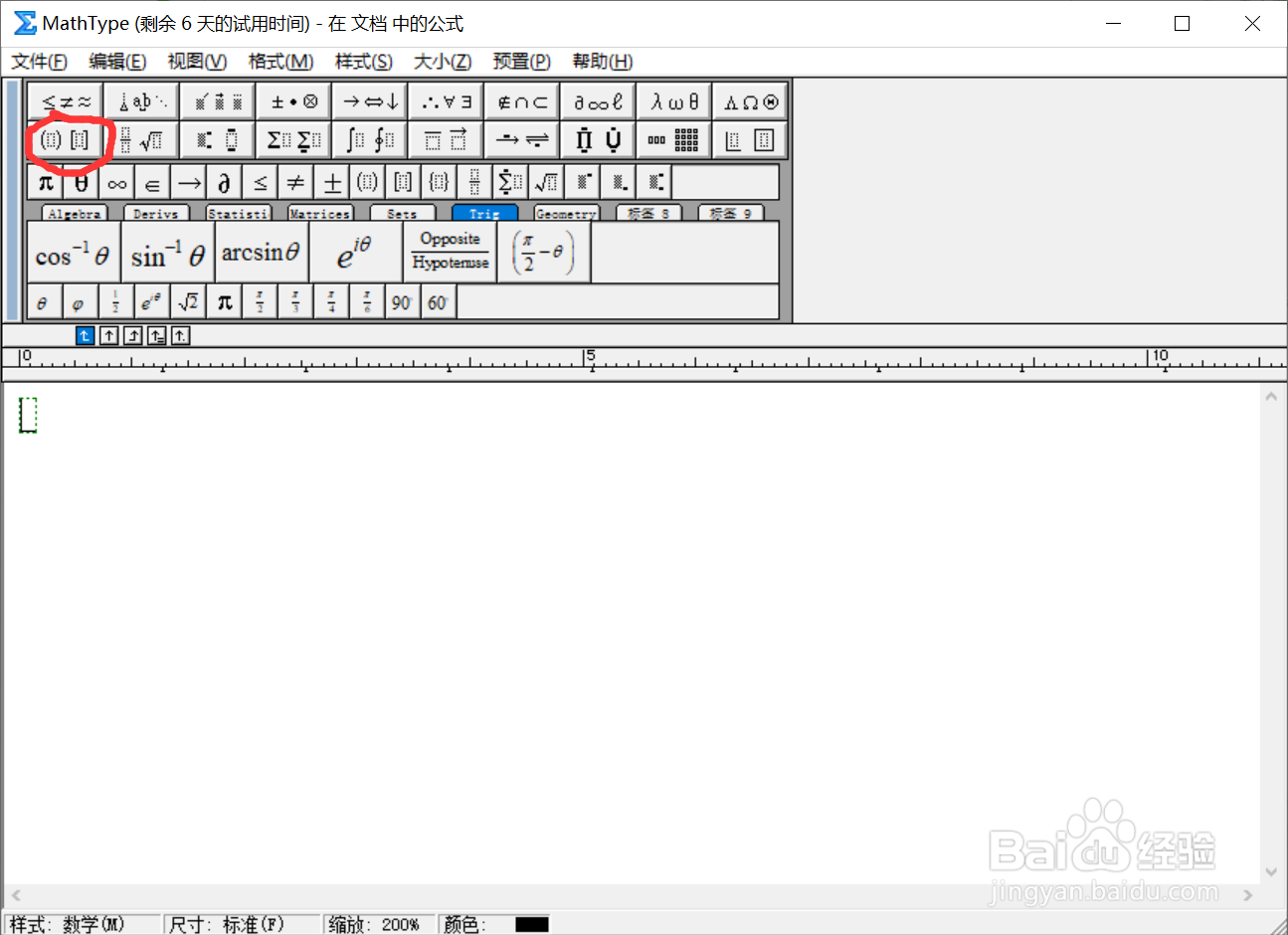Open the summation templates palette

(294, 140)
